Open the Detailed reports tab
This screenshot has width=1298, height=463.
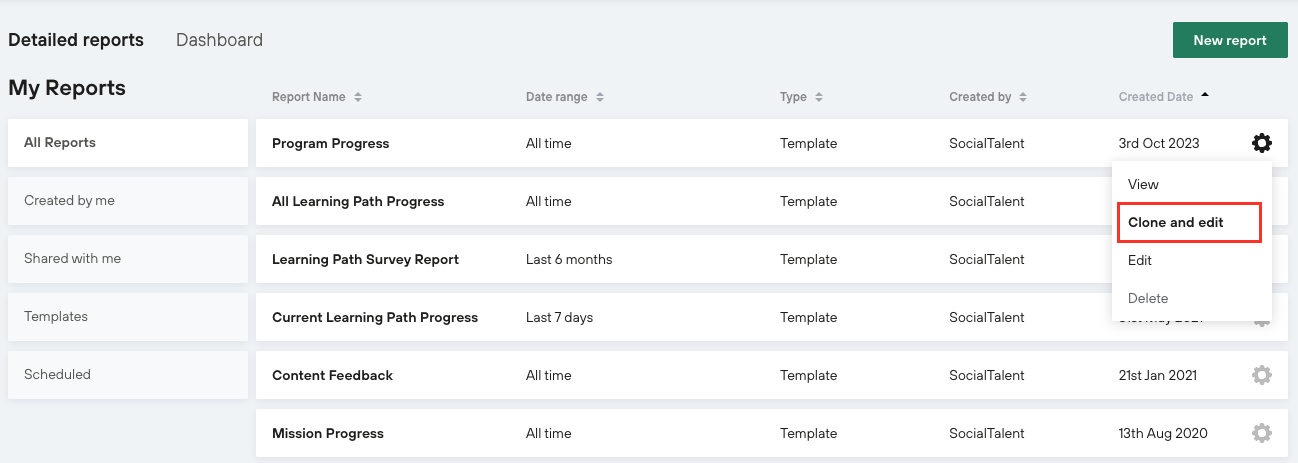[76, 40]
